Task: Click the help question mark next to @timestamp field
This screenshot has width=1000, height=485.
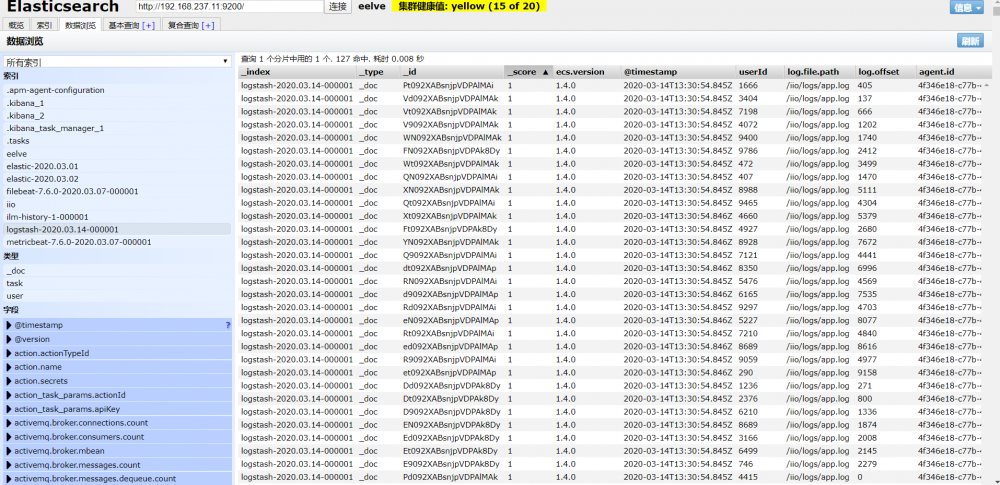Action: pos(228,325)
